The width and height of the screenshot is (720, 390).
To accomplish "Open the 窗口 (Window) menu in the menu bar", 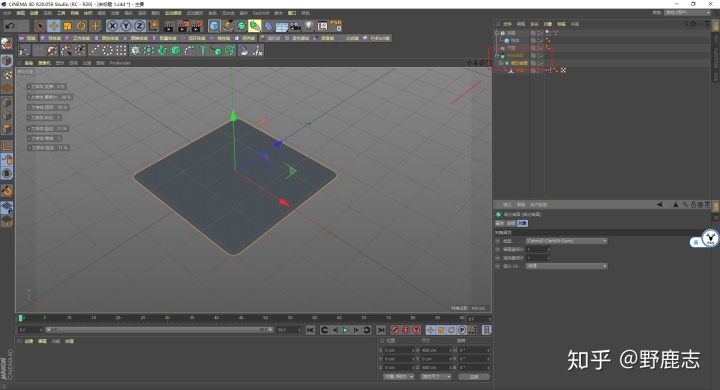I will pyautogui.click(x=292, y=13).
